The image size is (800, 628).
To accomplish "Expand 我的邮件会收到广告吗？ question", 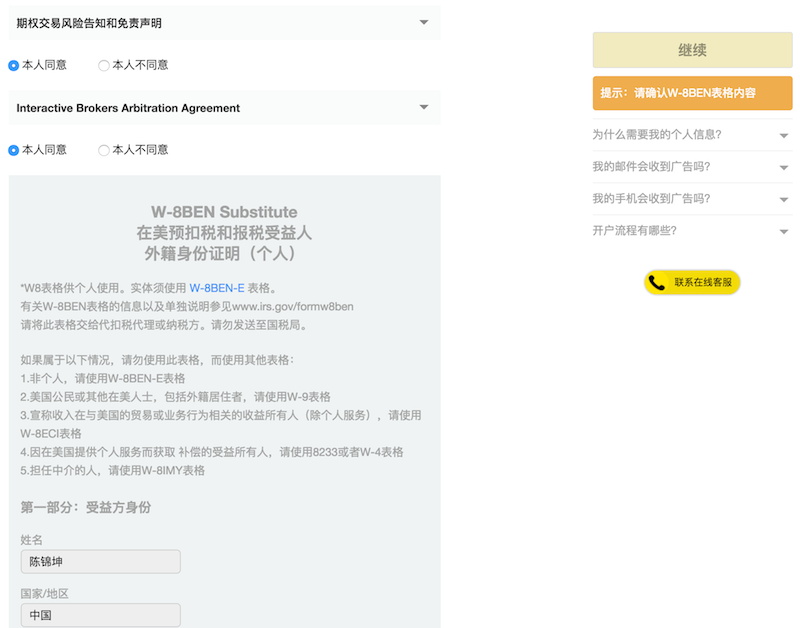I will coord(784,167).
